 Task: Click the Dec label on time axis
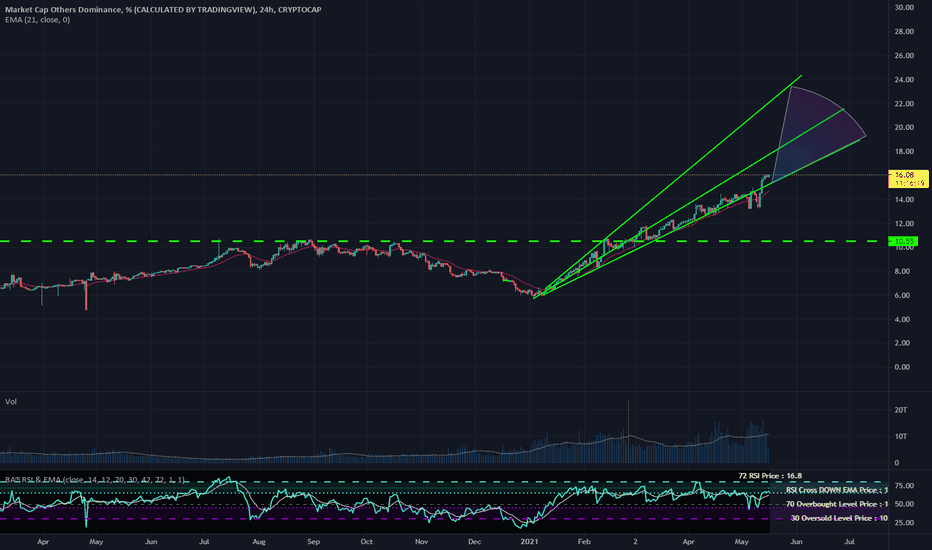[474, 542]
